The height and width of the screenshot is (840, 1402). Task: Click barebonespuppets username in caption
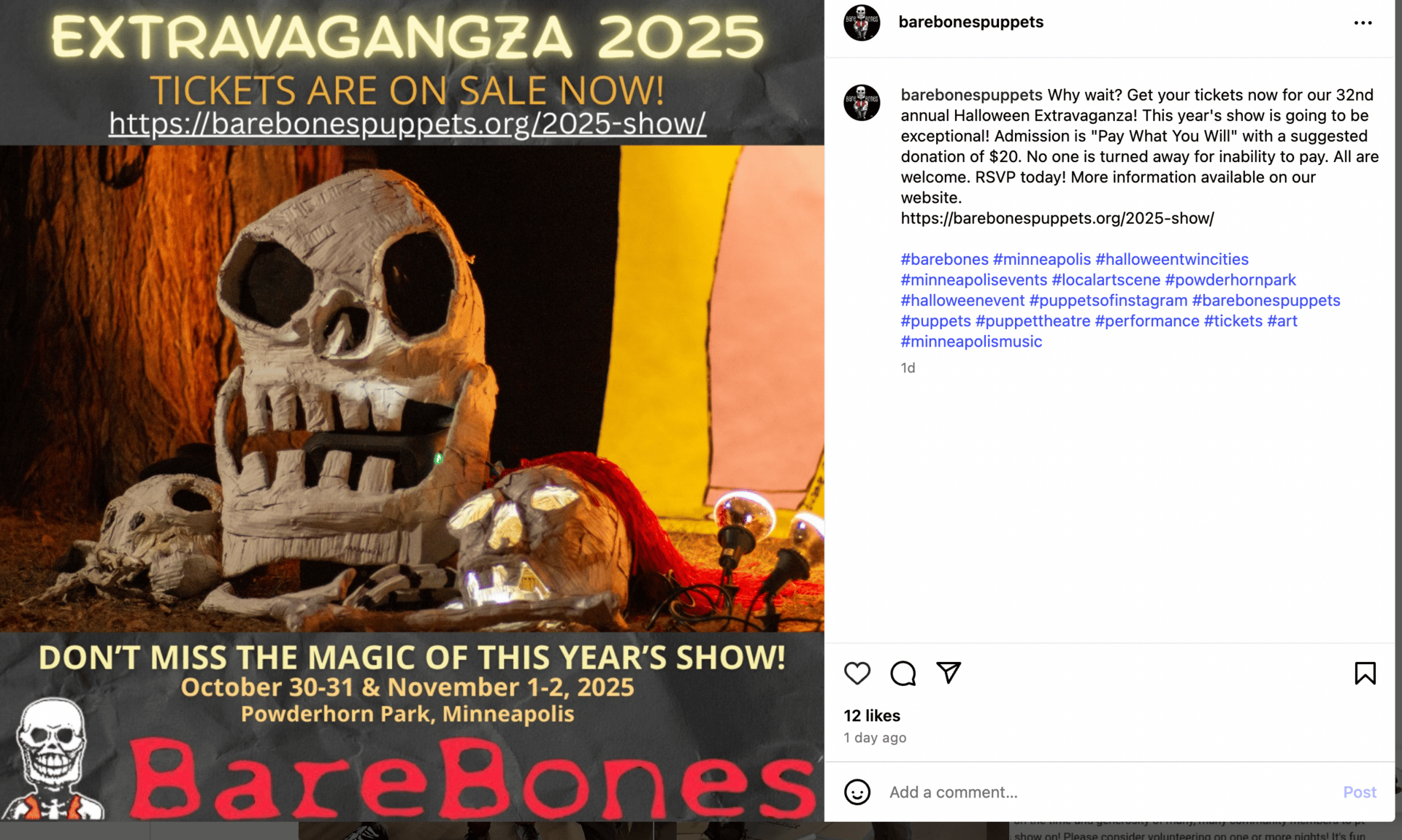[971, 95]
